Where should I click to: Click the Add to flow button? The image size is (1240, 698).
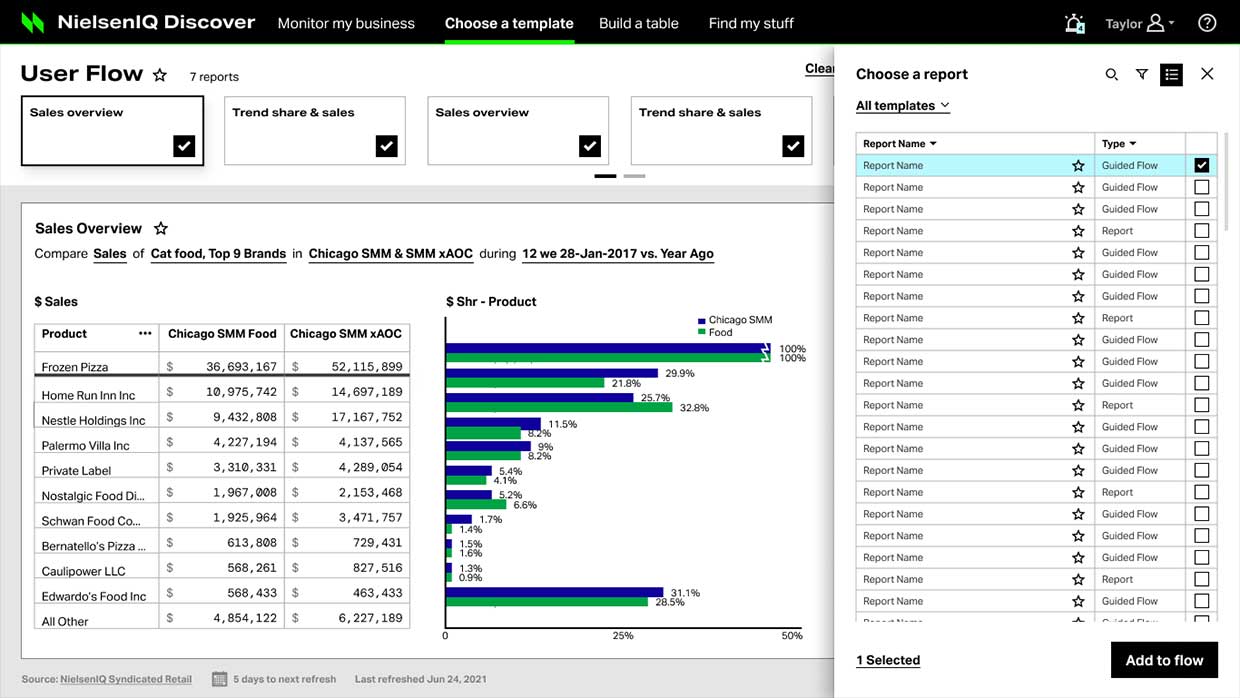pyautogui.click(x=1164, y=660)
